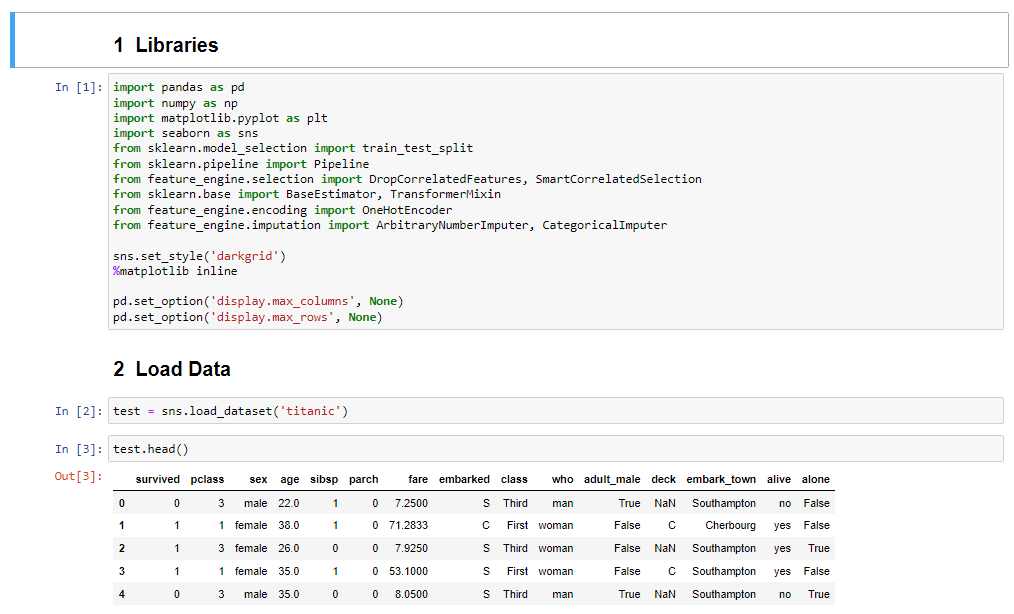1014x614 pixels.
Task: Click row index 0 in the output table
Action: (x=121, y=502)
